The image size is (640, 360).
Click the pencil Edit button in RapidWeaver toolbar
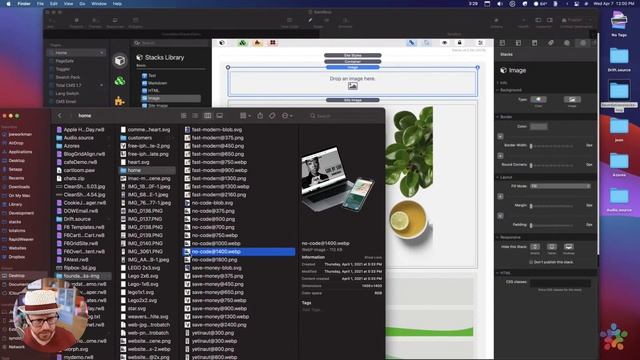tap(310, 20)
